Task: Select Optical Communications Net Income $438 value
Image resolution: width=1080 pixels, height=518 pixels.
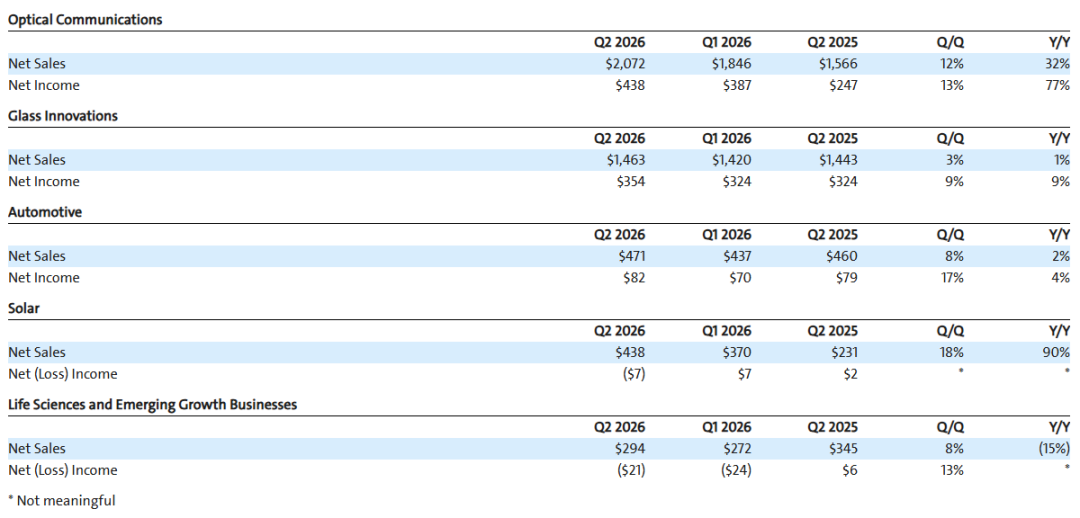Action: pyautogui.click(x=630, y=86)
